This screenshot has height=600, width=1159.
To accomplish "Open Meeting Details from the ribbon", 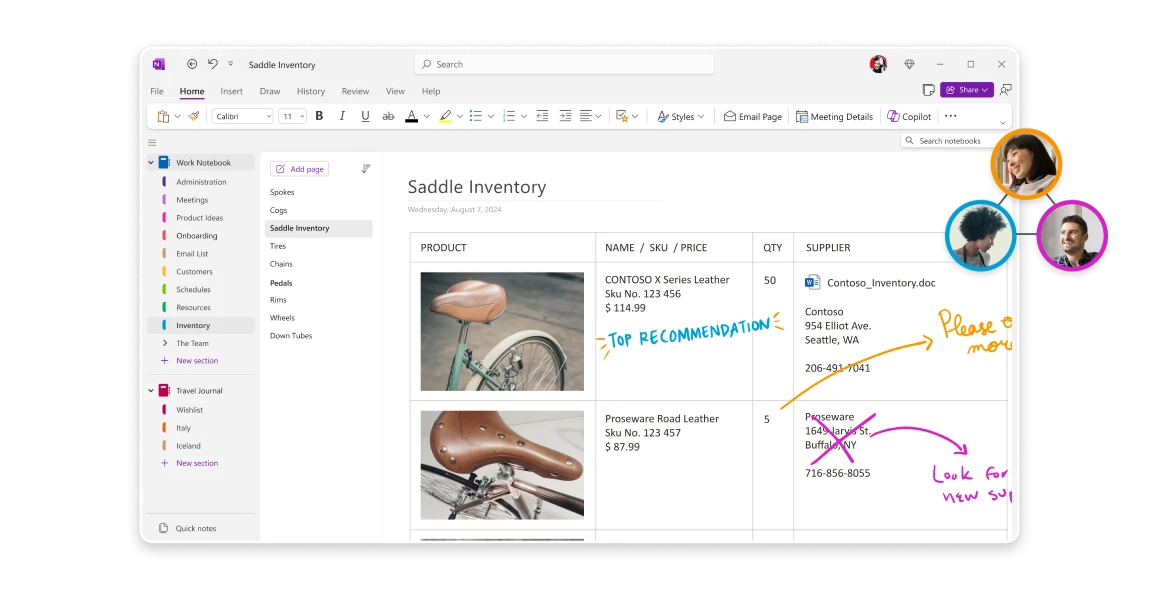I will click(x=834, y=116).
